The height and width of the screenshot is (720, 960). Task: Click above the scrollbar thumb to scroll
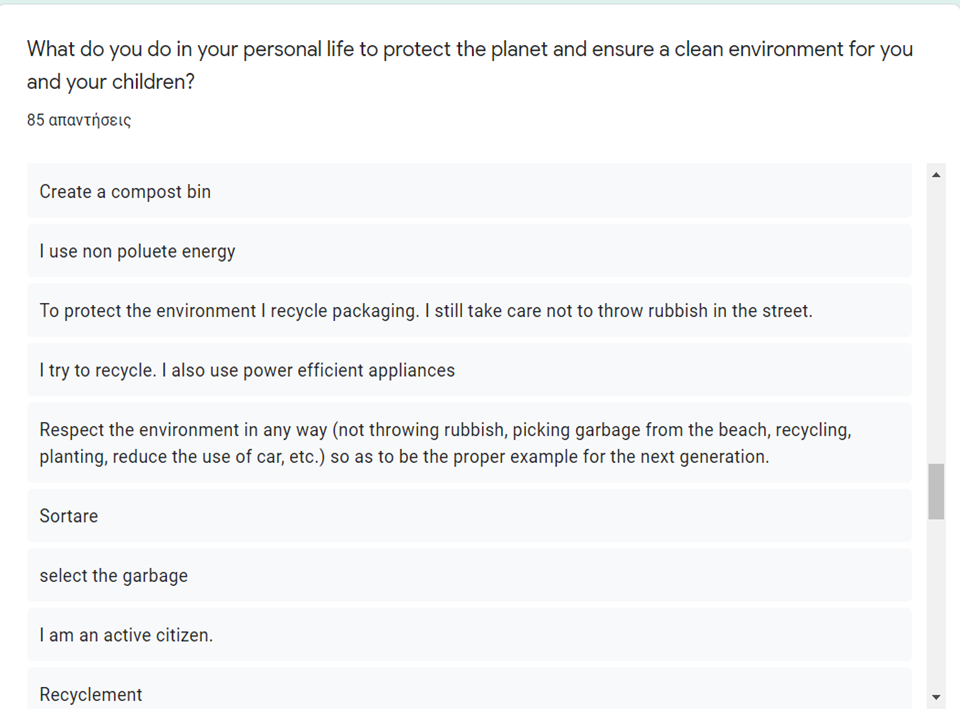coord(936,320)
